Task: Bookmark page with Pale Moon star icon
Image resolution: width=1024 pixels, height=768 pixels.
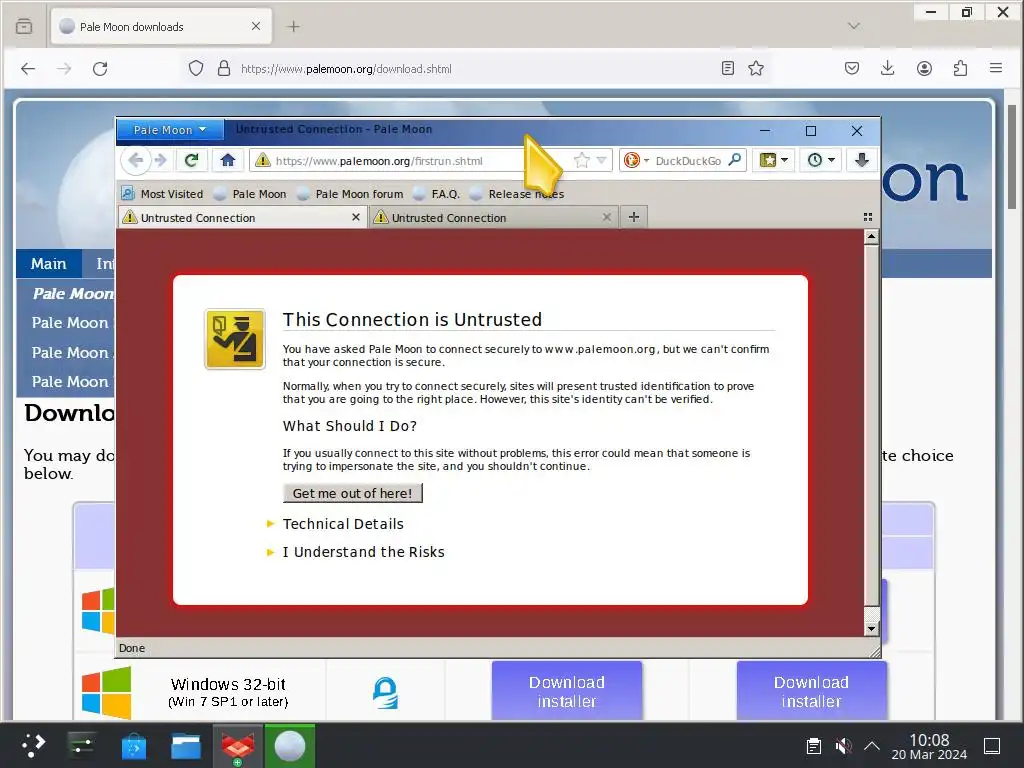Action: pos(582,160)
